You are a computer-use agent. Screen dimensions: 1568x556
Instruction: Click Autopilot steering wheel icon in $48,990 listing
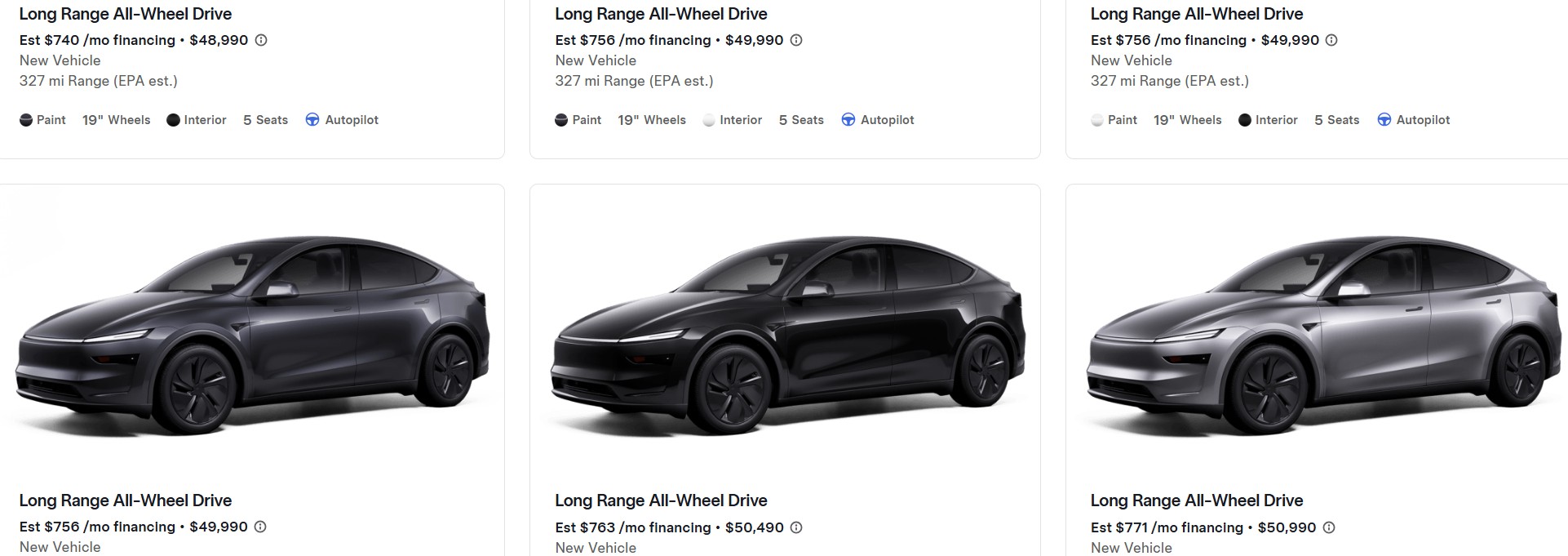(x=312, y=120)
